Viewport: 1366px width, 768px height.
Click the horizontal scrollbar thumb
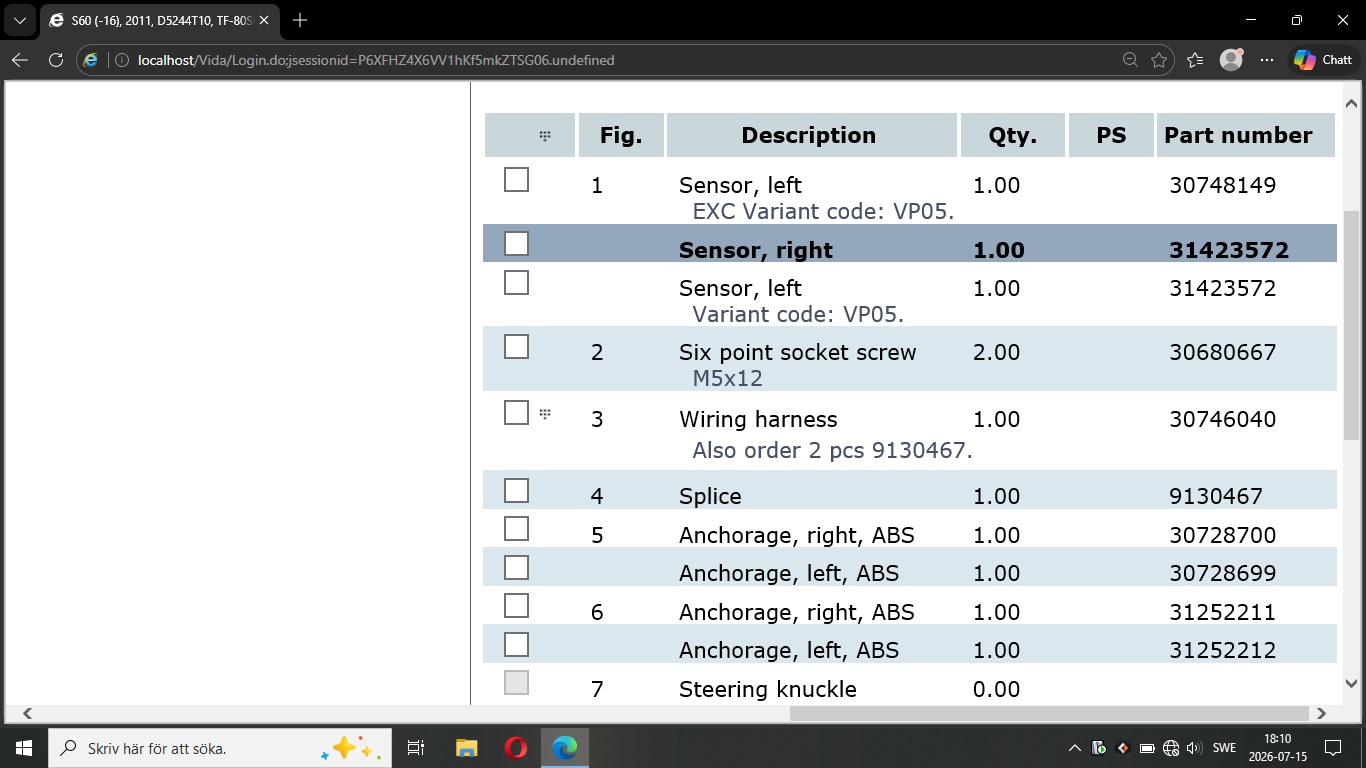(x=1049, y=714)
